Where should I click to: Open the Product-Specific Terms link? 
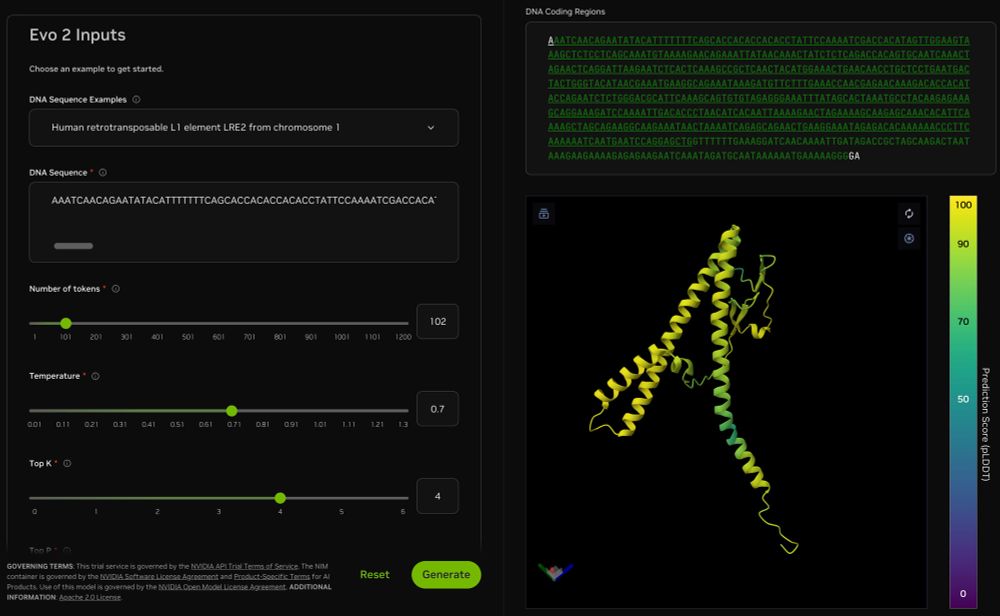(272, 576)
